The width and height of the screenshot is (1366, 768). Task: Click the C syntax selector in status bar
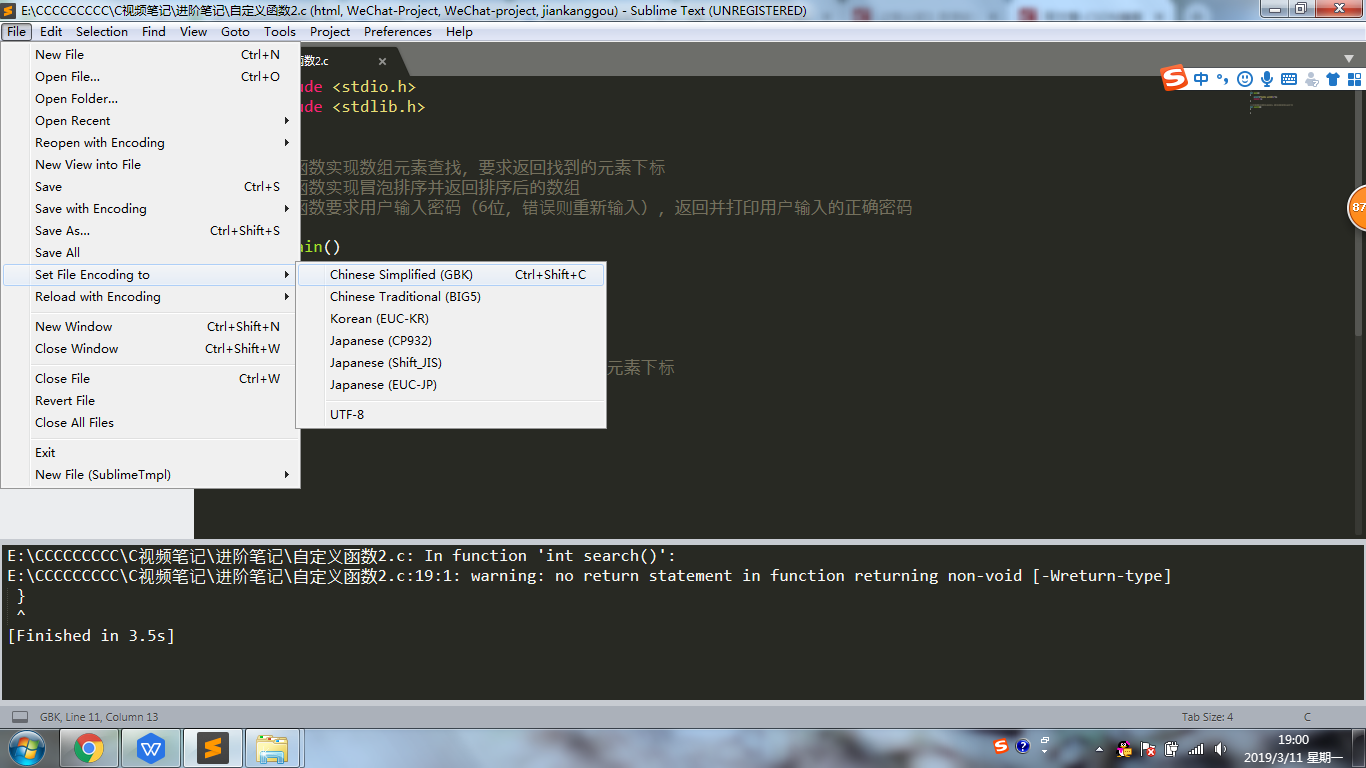pyautogui.click(x=1307, y=717)
